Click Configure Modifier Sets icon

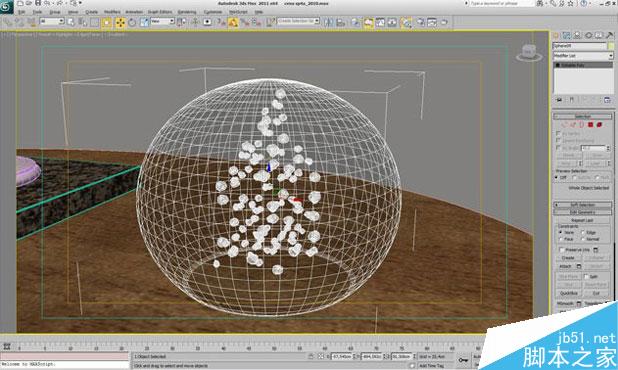pyautogui.click(x=607, y=100)
